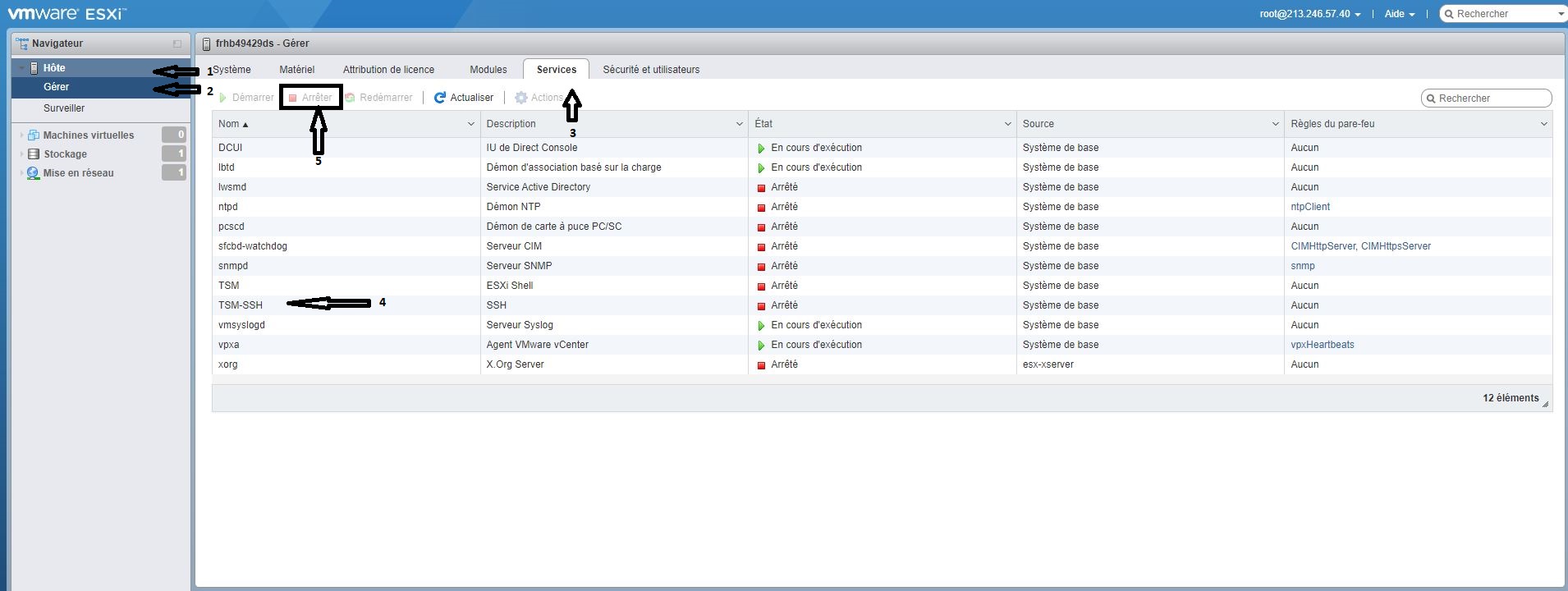The height and width of the screenshot is (591, 1568).
Task: Click the Stockage storage icon
Action: 34,153
